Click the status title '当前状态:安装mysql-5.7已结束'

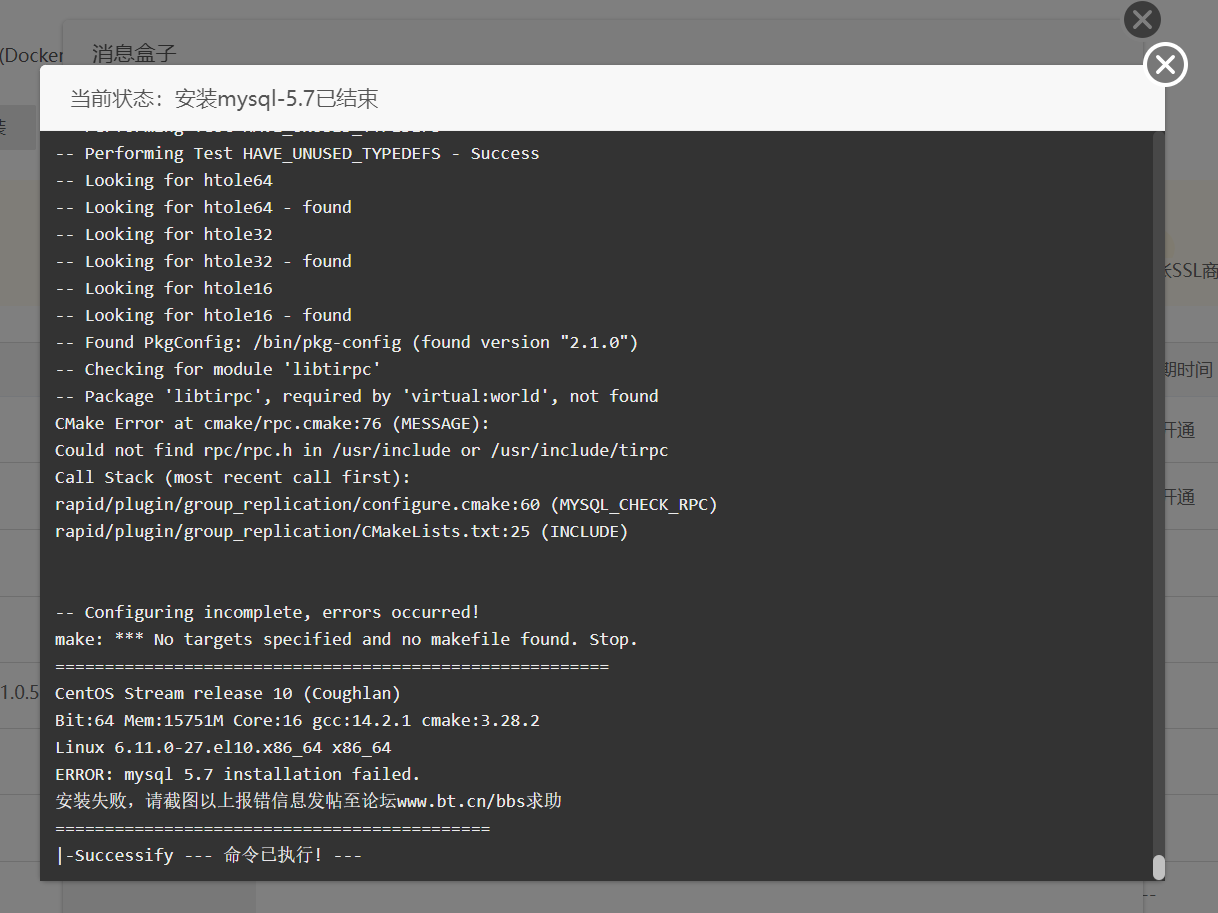224,98
